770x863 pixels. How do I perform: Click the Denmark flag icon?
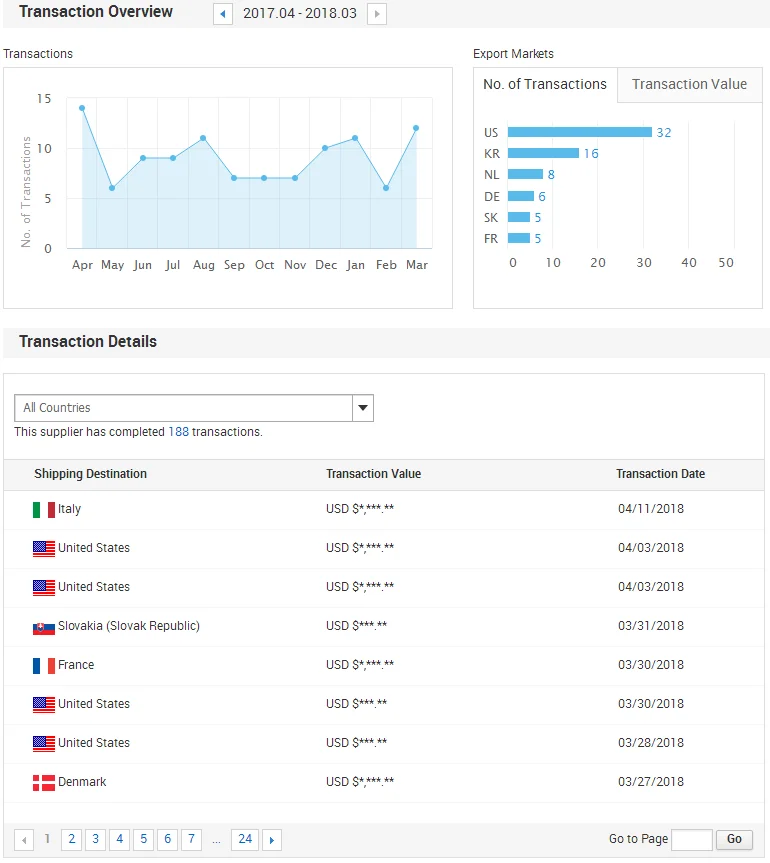pyautogui.click(x=43, y=783)
